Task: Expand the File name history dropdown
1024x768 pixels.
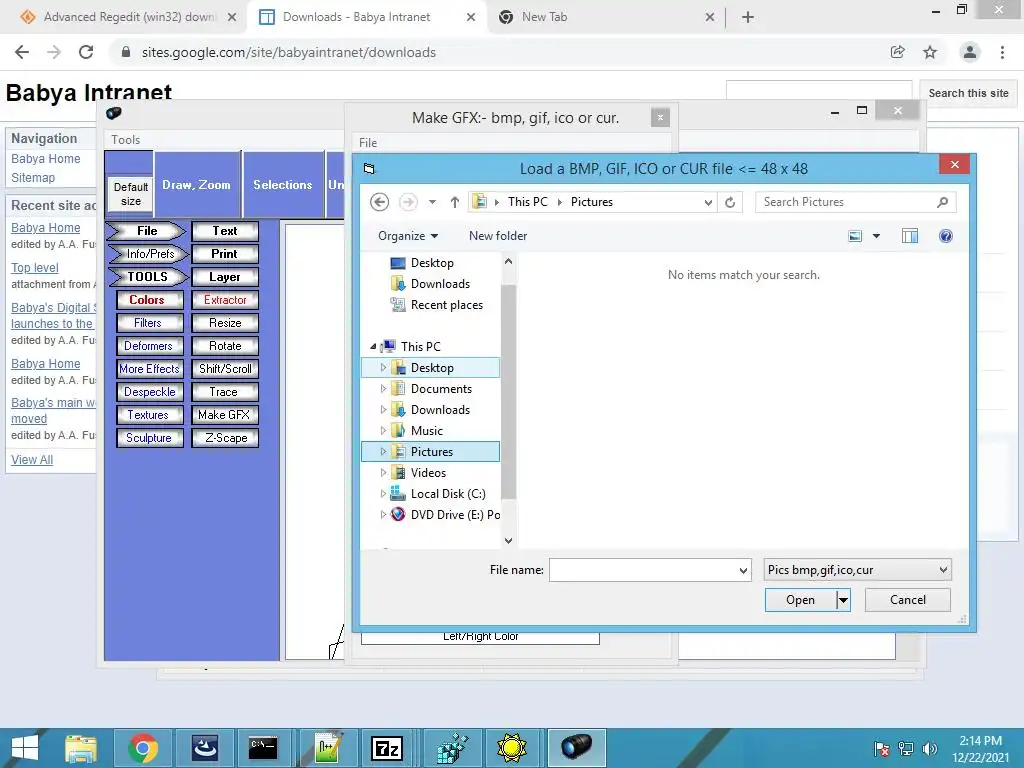Action: (x=743, y=570)
